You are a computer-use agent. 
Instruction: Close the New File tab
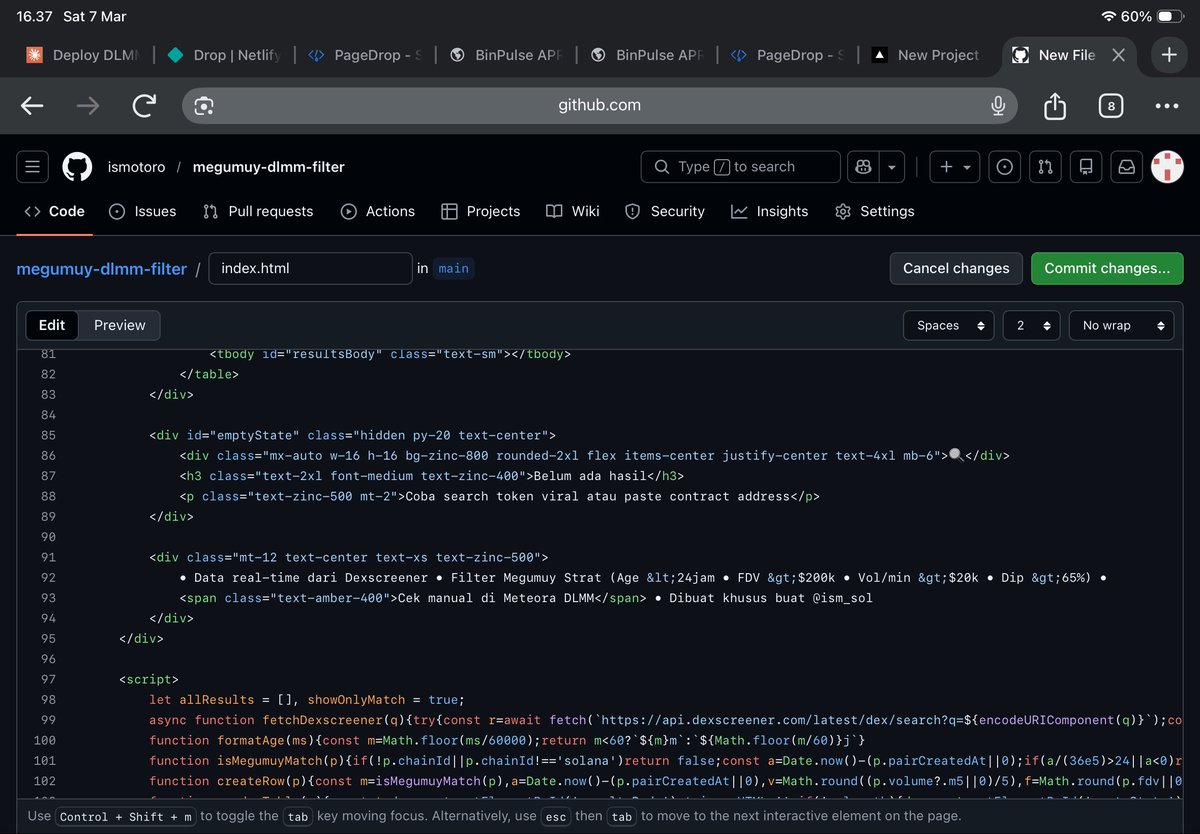(x=1119, y=55)
